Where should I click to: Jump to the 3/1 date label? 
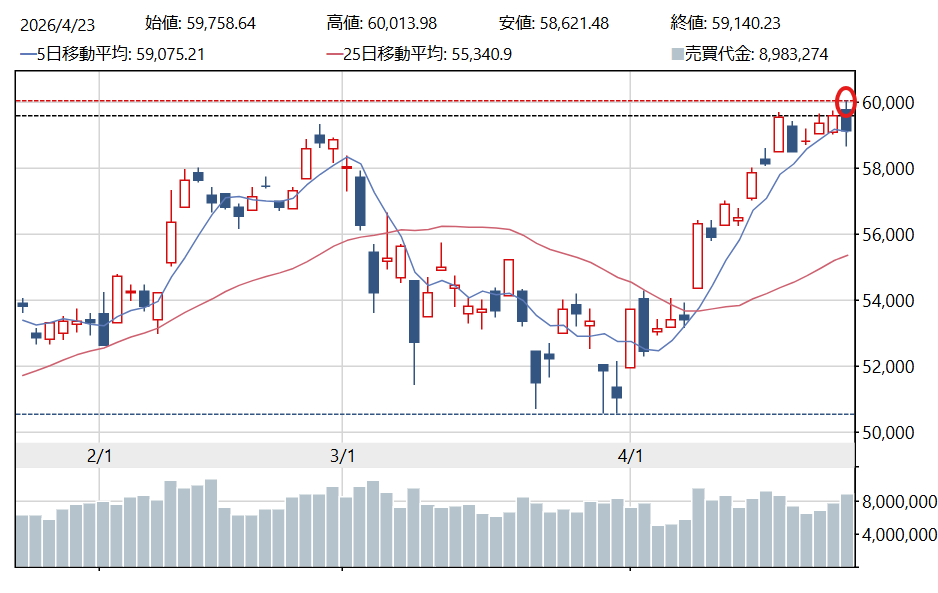click(343, 456)
